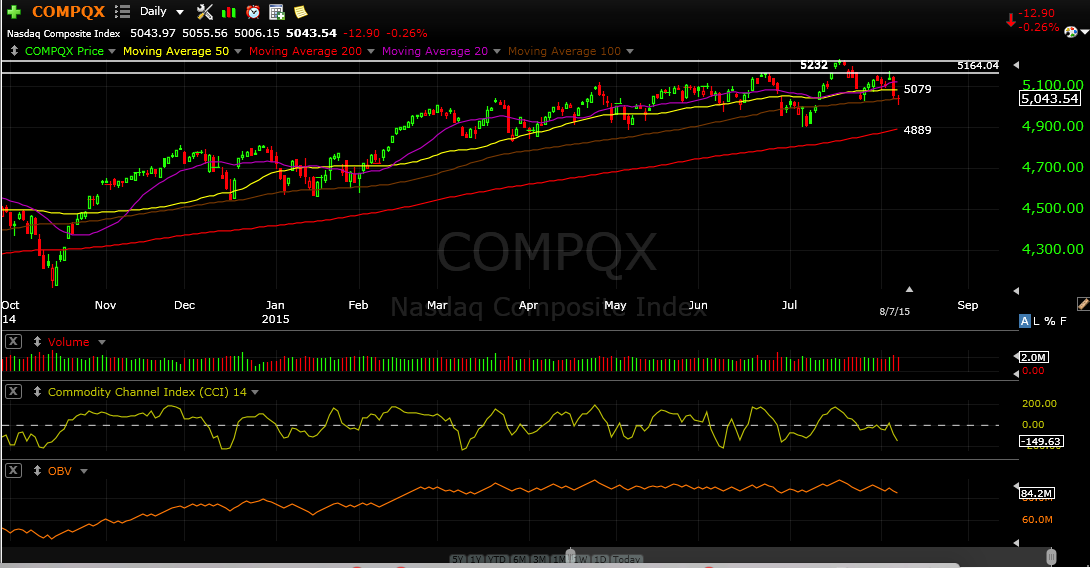Expand the COMPQX Price dropdown arrow
This screenshot has width=1090, height=568.
112,51
